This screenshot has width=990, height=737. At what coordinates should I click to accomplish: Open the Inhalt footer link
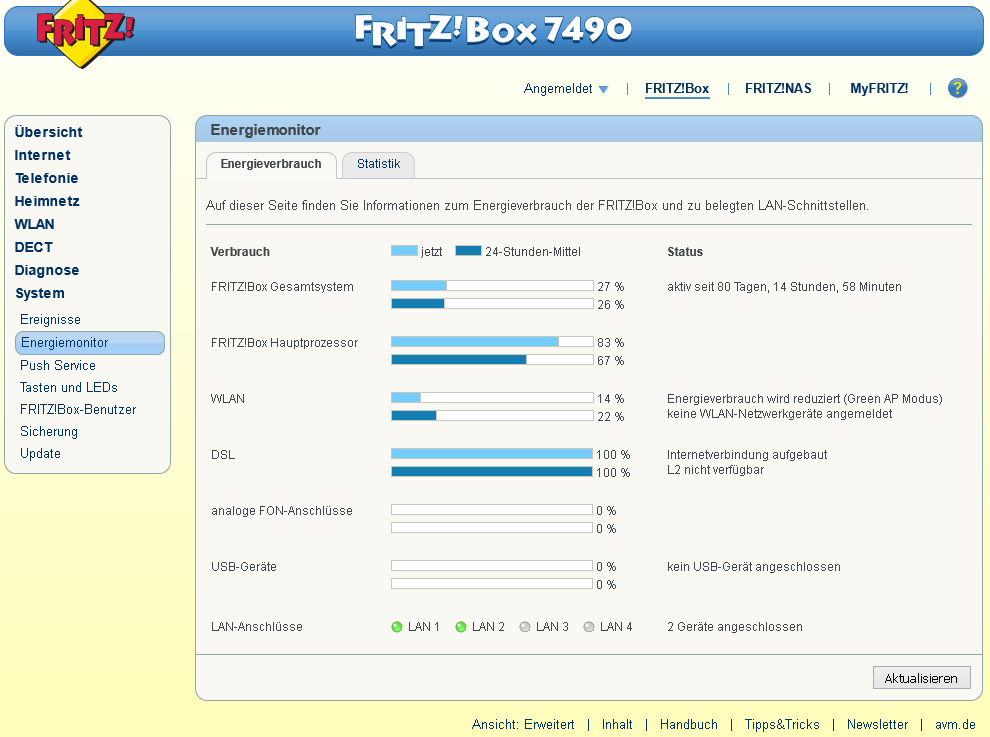tap(617, 724)
